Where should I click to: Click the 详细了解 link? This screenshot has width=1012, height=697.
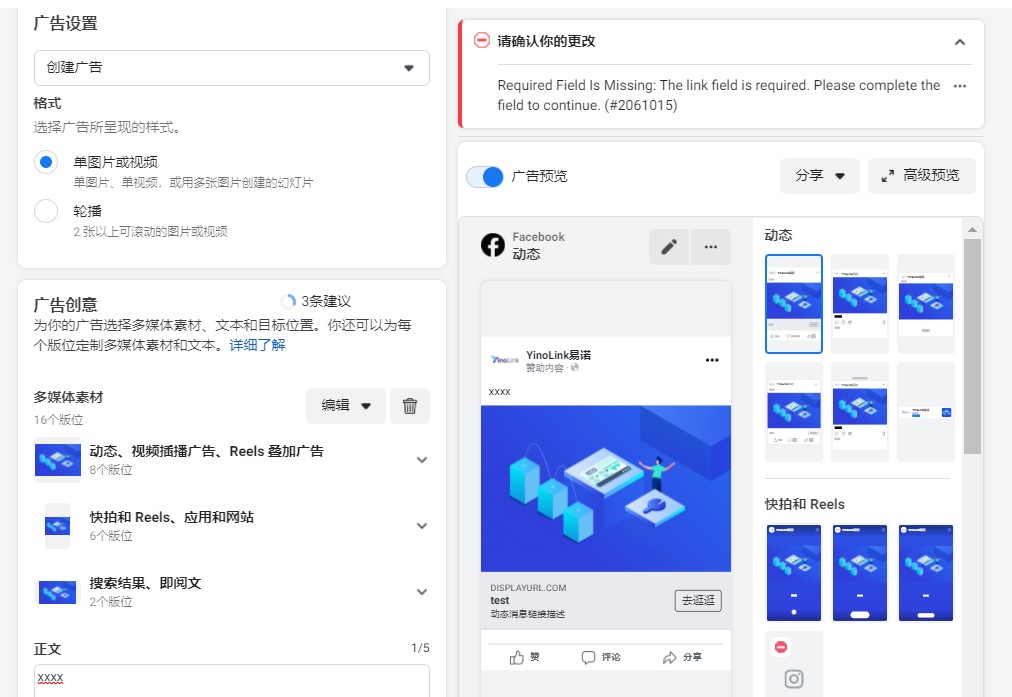pyautogui.click(x=258, y=345)
